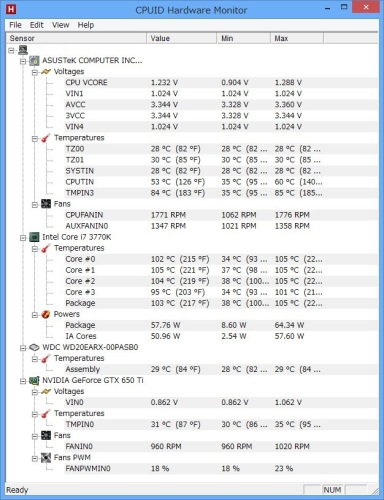384x500 pixels.
Task: Select the Core #1 temperature row
Action: [x=221, y=270]
